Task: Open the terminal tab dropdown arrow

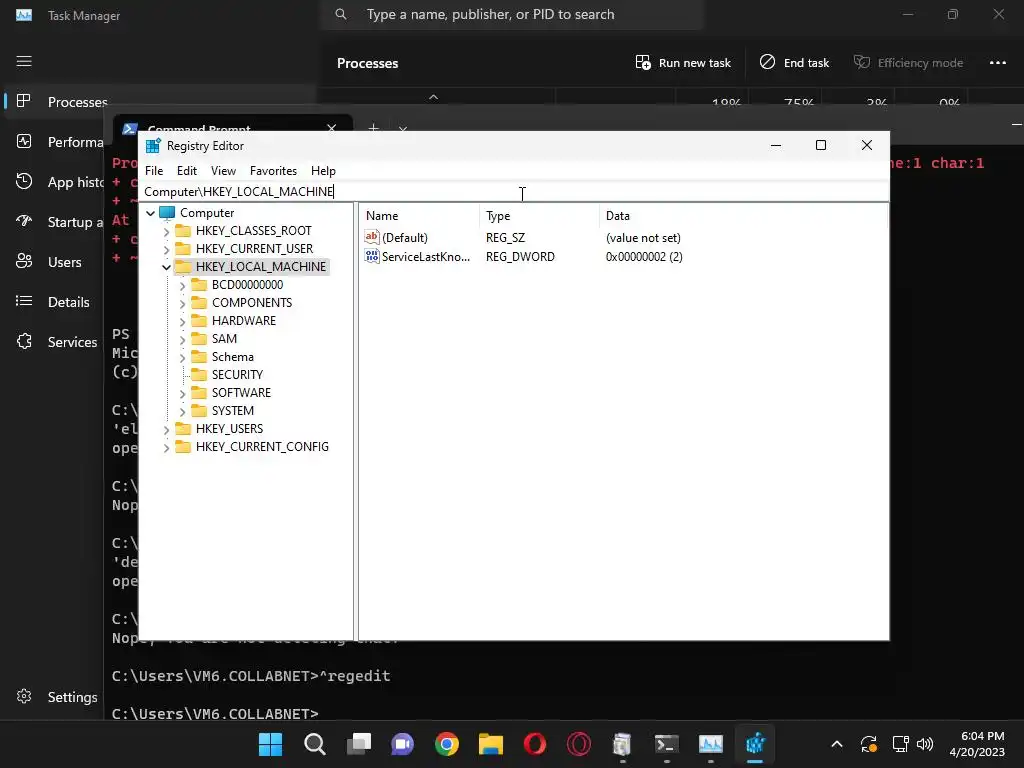Action: pyautogui.click(x=403, y=129)
